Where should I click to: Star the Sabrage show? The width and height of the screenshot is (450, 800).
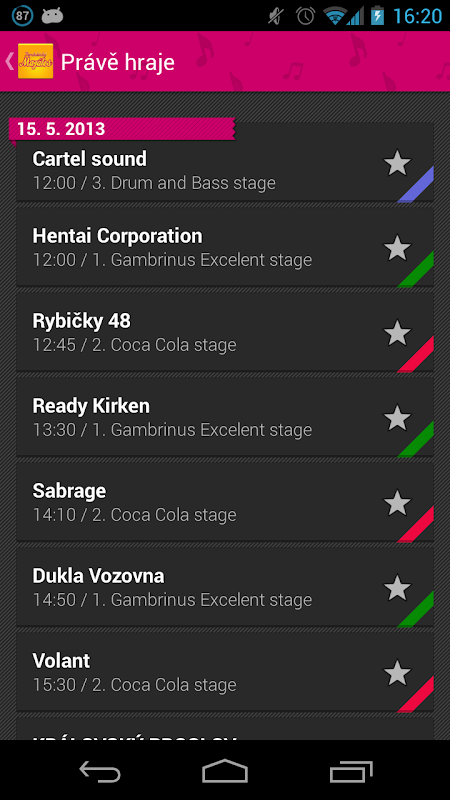(397, 504)
